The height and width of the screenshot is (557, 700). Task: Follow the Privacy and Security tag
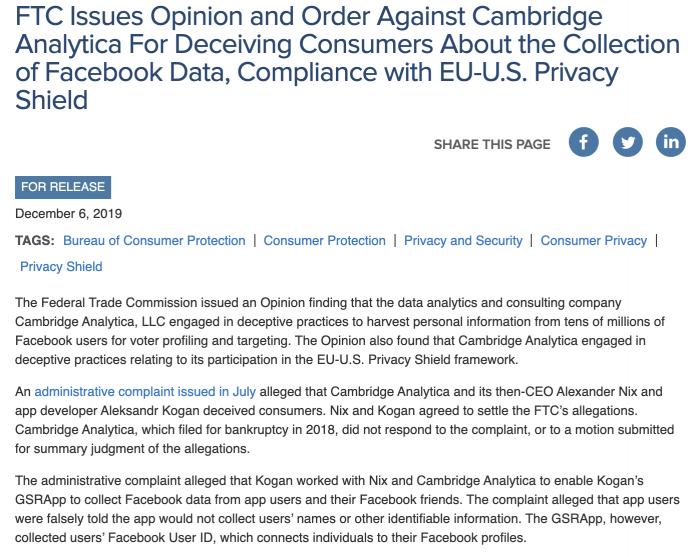[463, 241]
